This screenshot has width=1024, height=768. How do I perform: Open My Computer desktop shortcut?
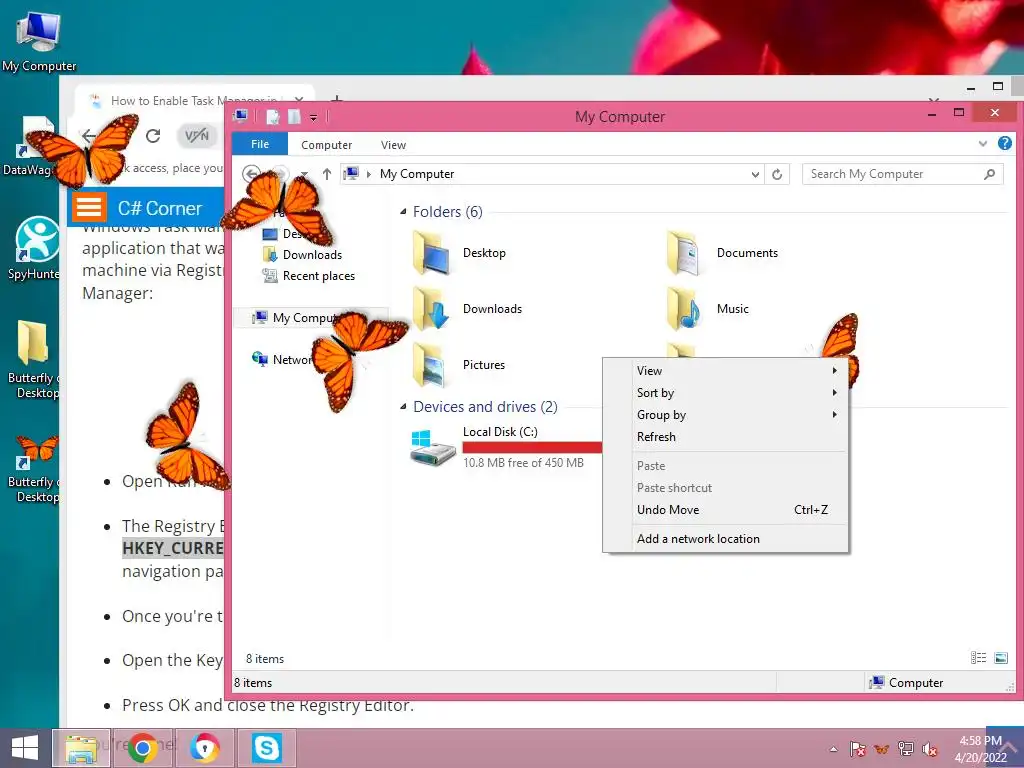point(39,41)
